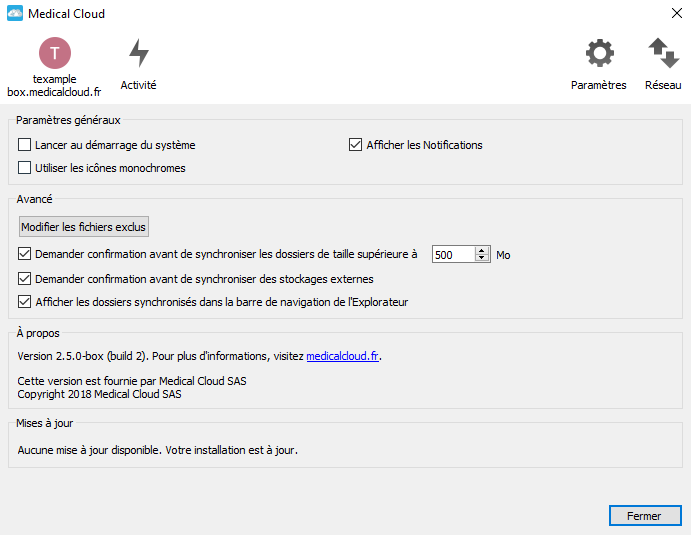Image resolution: width=691 pixels, height=535 pixels.
Task: Click the texample account avatar icon
Action: coord(55,53)
